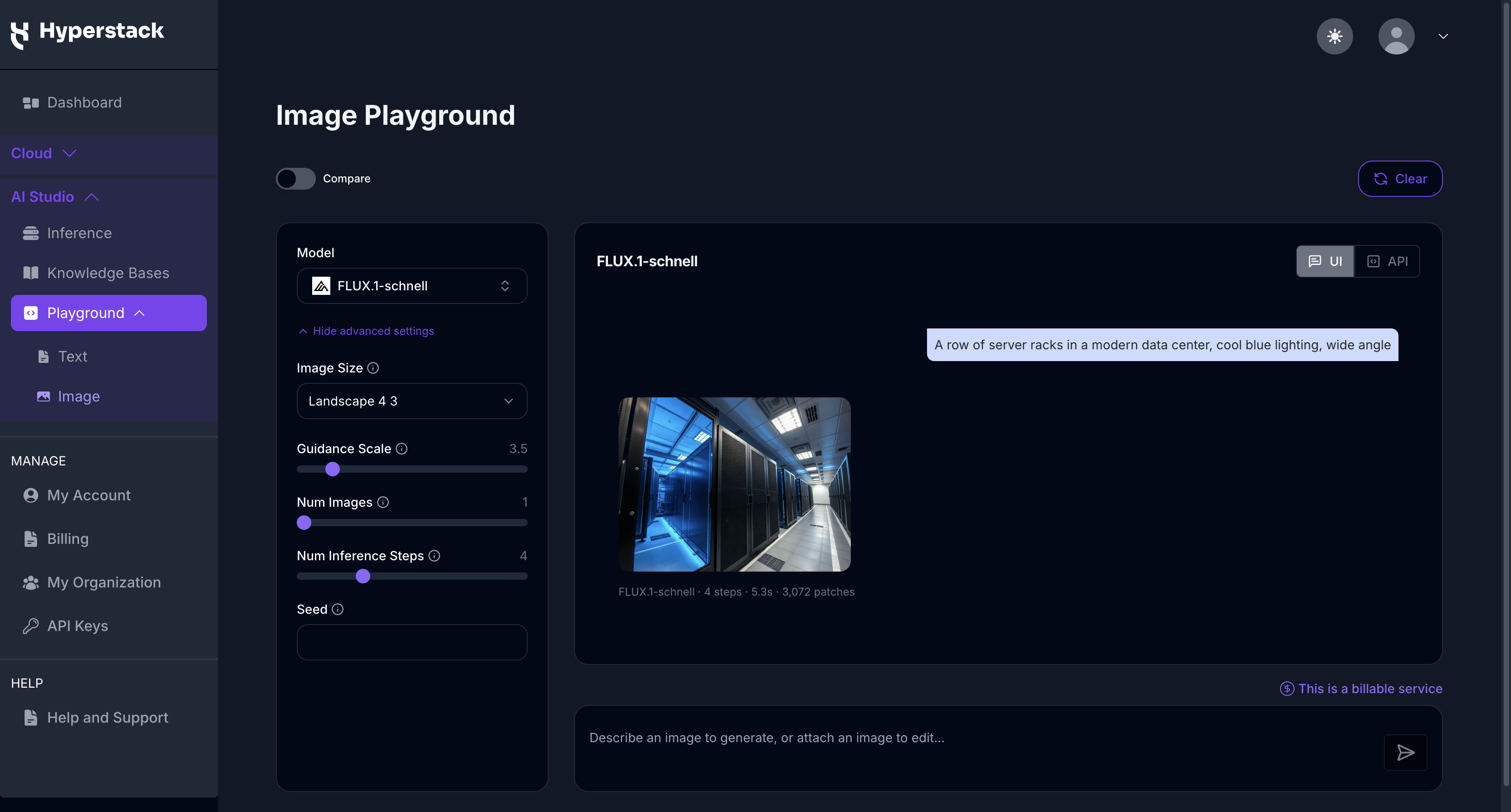Click the Billing document icon

point(30,539)
